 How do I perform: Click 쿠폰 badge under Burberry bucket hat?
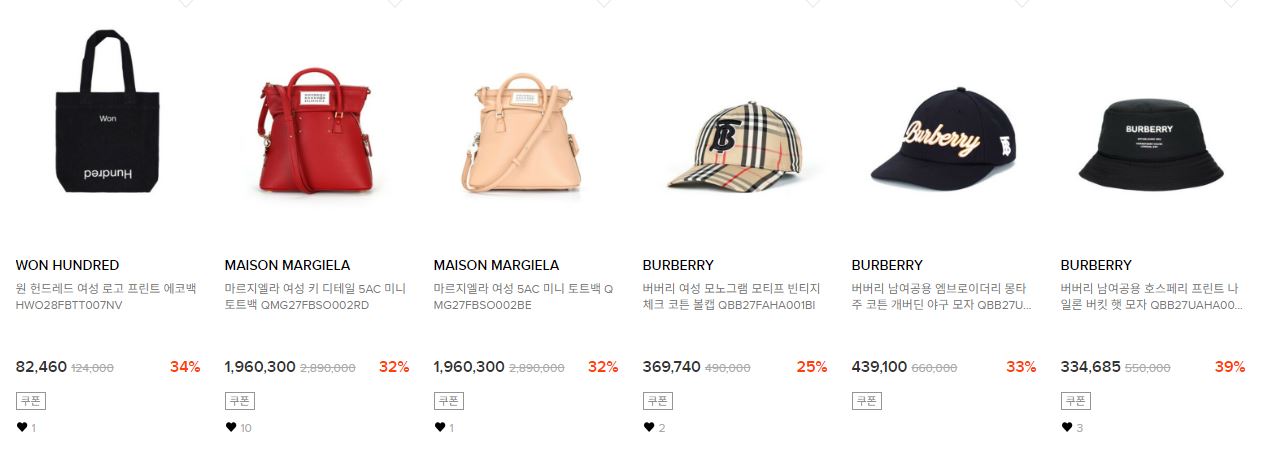tap(1076, 401)
